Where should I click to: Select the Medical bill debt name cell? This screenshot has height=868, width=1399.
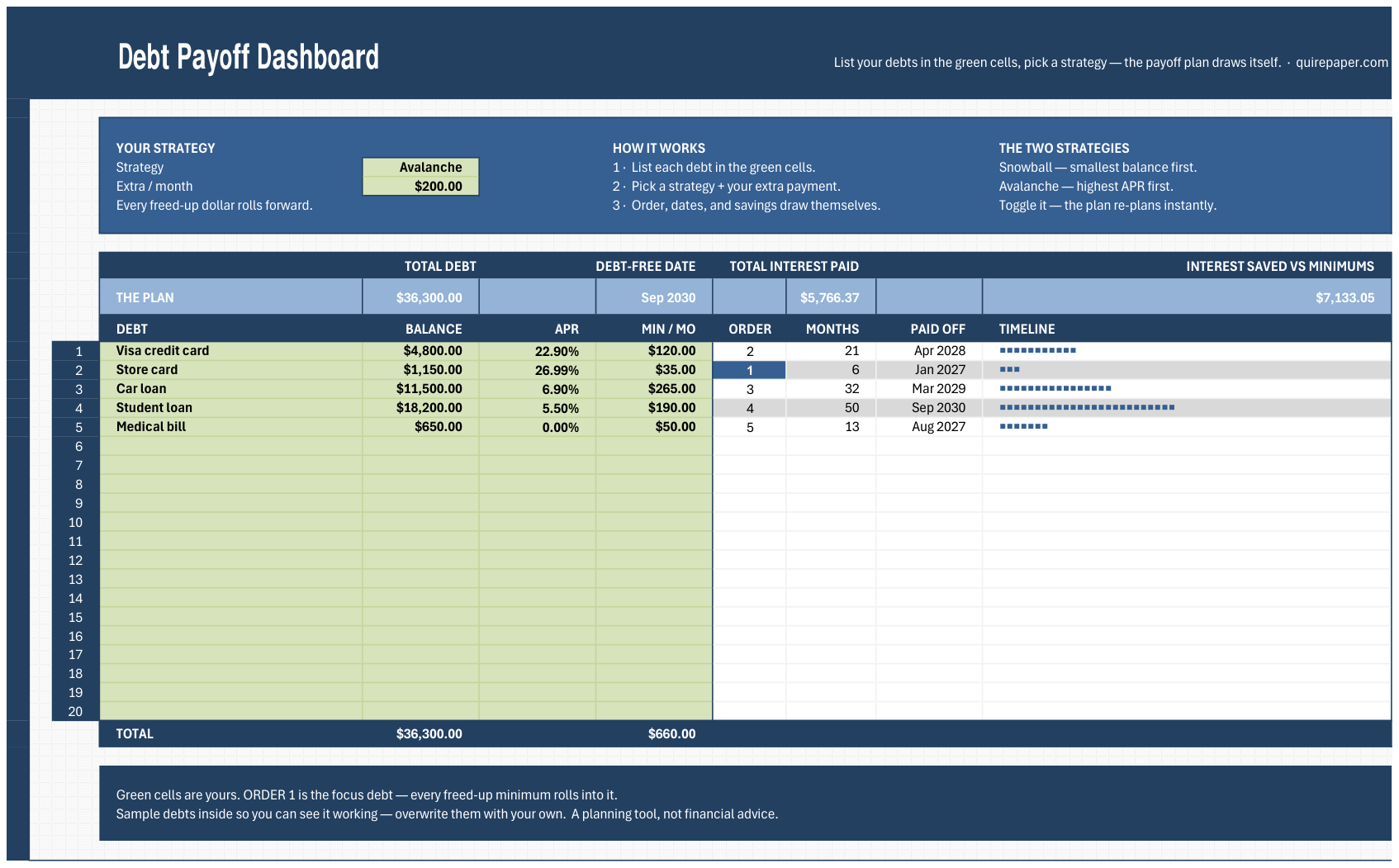point(230,427)
